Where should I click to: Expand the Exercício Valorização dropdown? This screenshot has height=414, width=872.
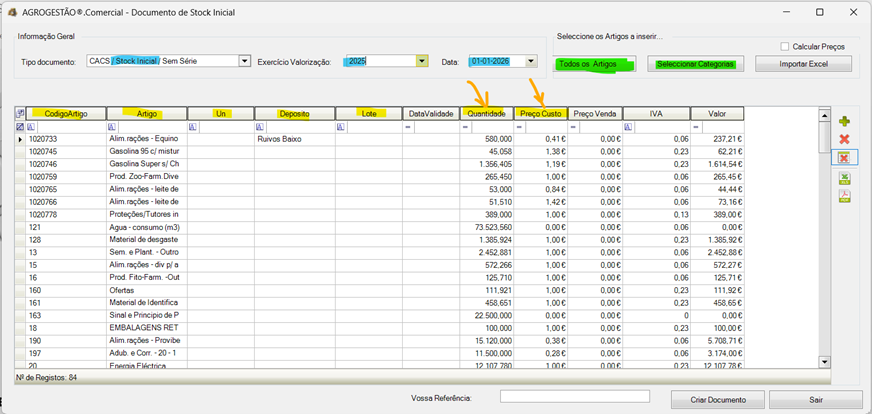pos(423,62)
